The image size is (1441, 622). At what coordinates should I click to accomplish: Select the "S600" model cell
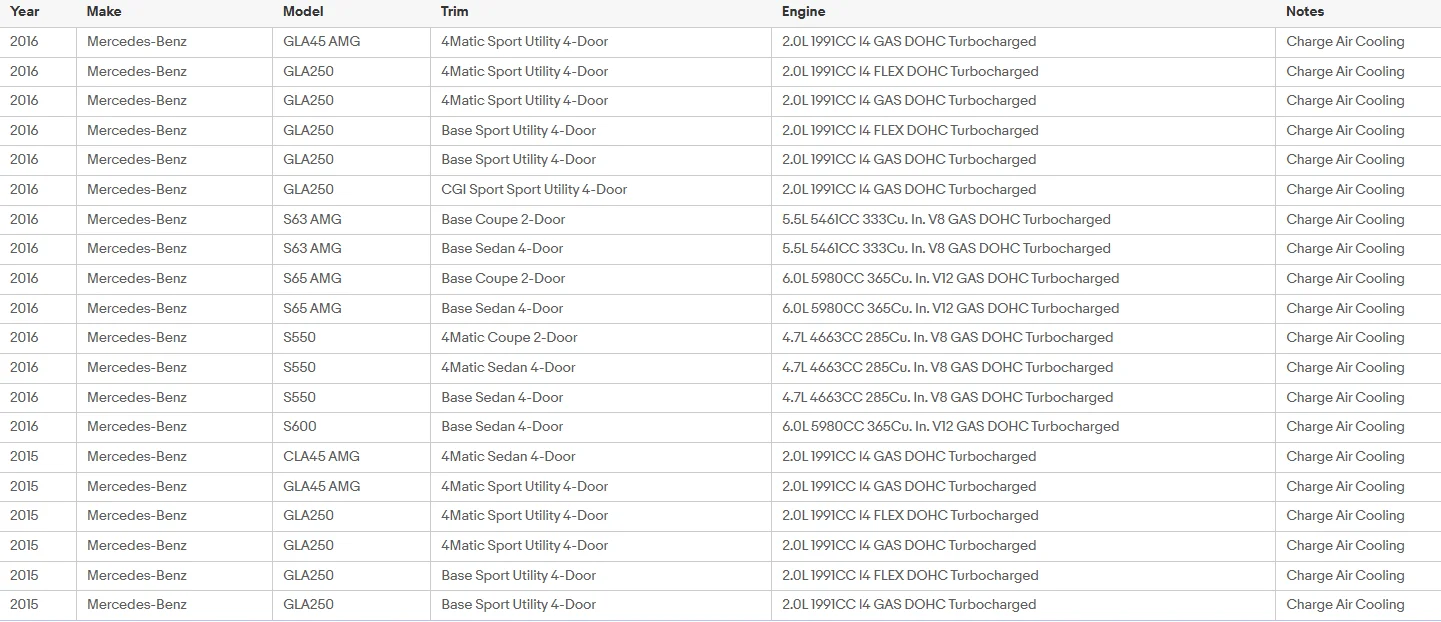tap(300, 426)
